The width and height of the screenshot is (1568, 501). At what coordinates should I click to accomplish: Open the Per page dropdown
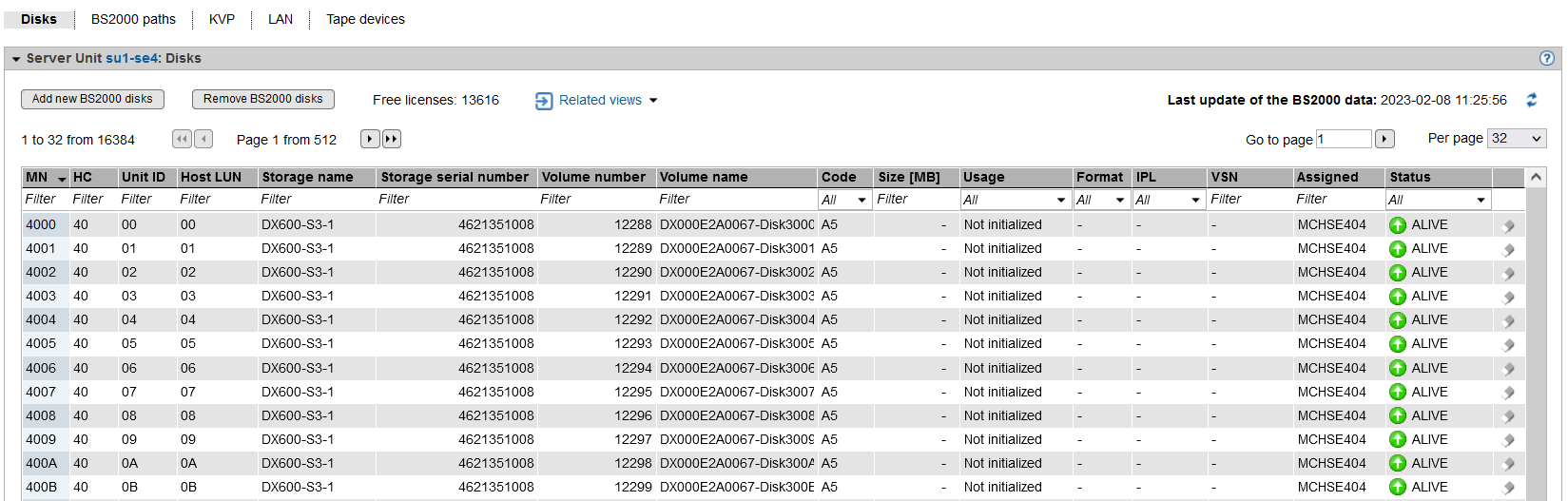click(1516, 138)
